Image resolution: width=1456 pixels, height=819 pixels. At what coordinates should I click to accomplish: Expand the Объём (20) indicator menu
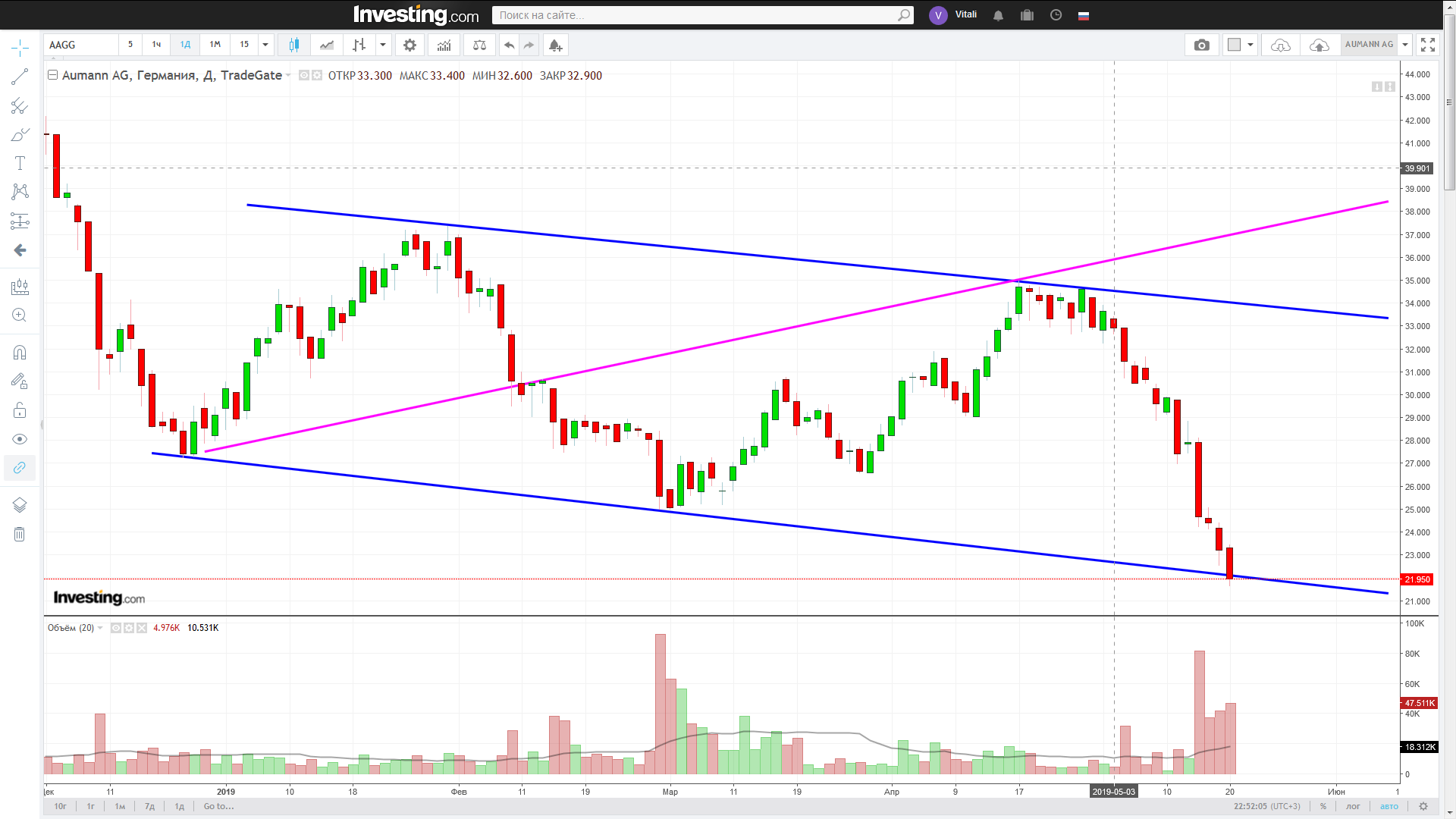point(100,628)
